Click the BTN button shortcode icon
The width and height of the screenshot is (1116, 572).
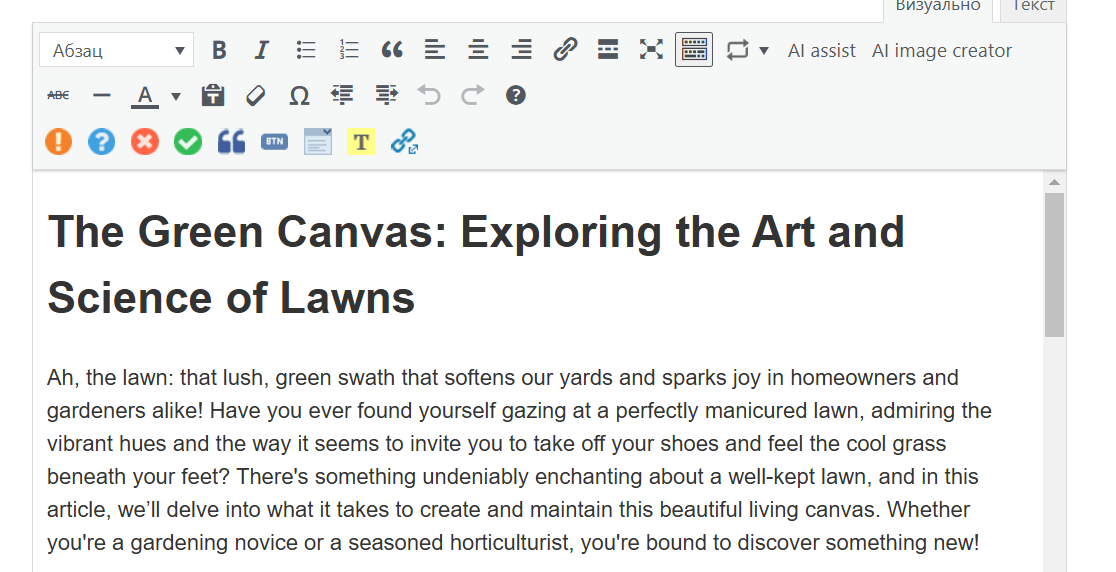pos(274,142)
